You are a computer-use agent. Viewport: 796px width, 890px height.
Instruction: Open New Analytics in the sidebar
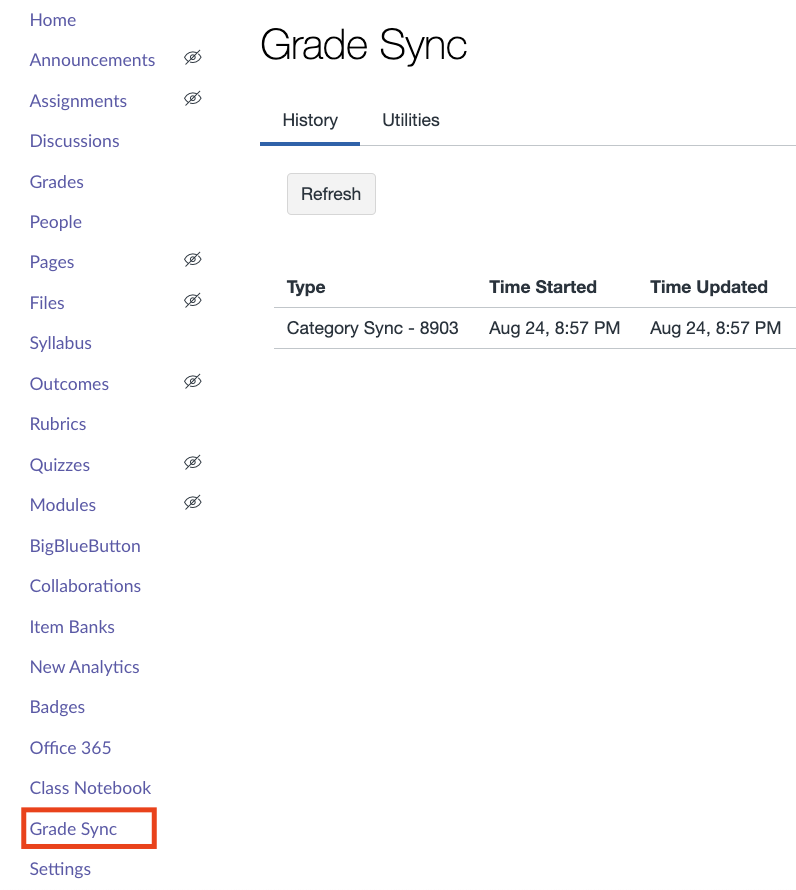(84, 667)
